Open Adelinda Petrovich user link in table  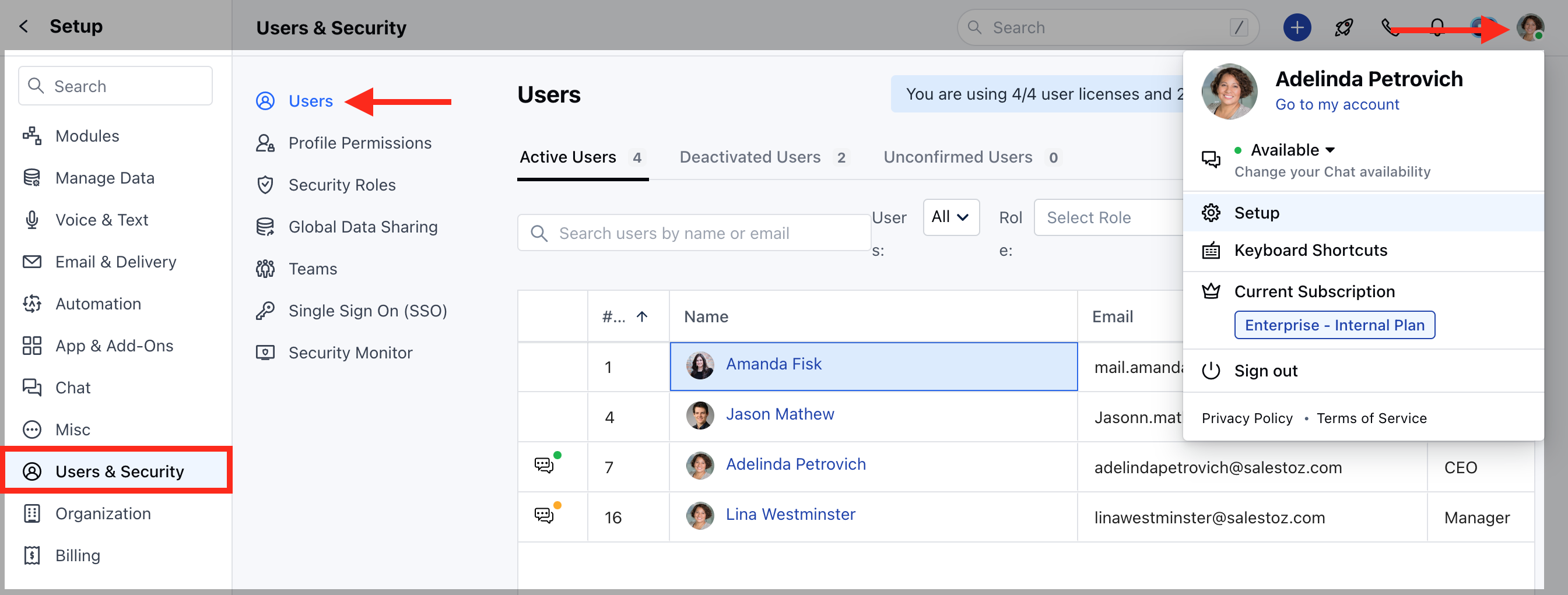tap(795, 464)
